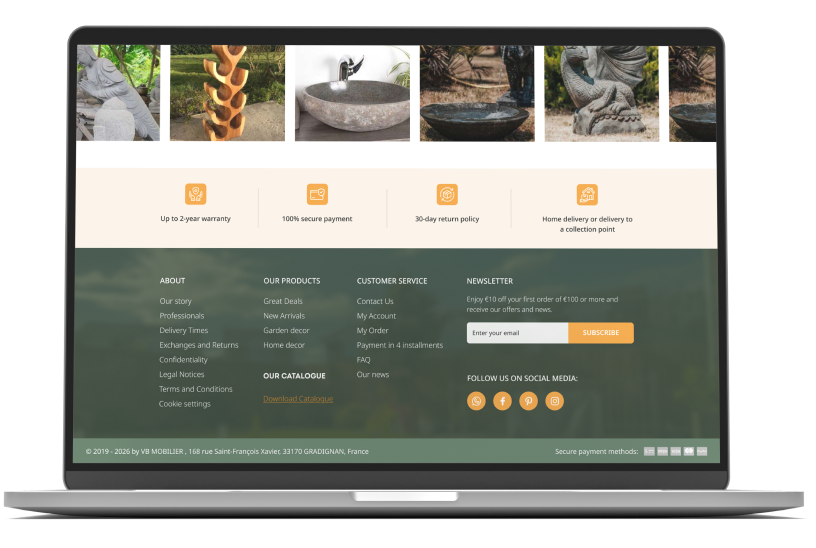Screen dimensions: 816x548
Task: Click the SUBSCRIBE button
Action: coord(601,333)
